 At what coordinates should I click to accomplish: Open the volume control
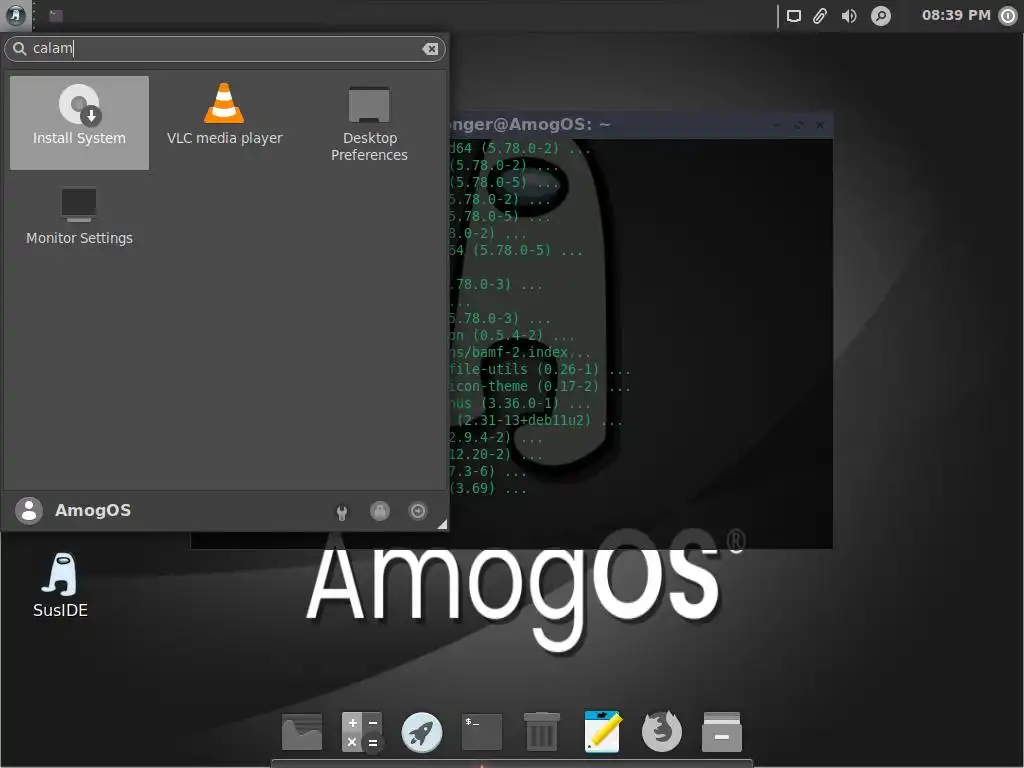point(849,16)
